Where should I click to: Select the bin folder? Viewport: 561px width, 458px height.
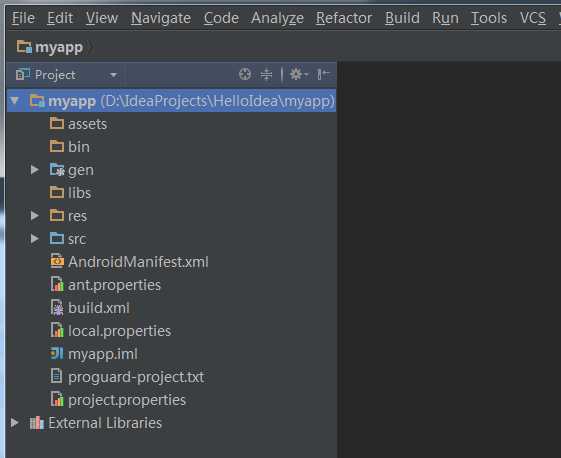pyautogui.click(x=79, y=147)
